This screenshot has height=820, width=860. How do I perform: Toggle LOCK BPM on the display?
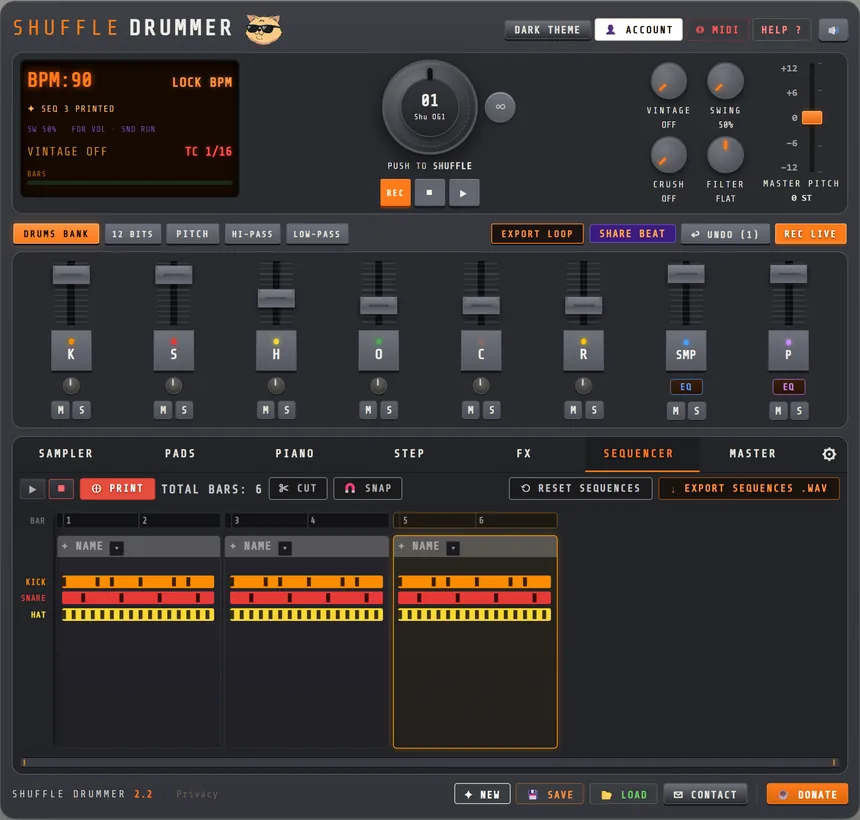(x=202, y=82)
